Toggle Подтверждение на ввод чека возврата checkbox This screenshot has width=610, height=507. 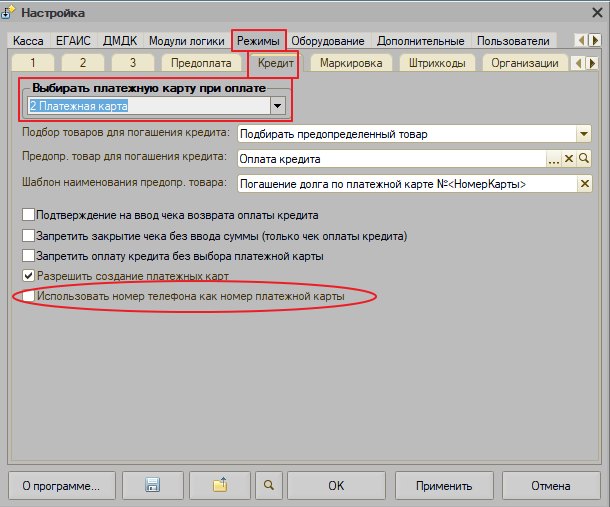click(28, 214)
